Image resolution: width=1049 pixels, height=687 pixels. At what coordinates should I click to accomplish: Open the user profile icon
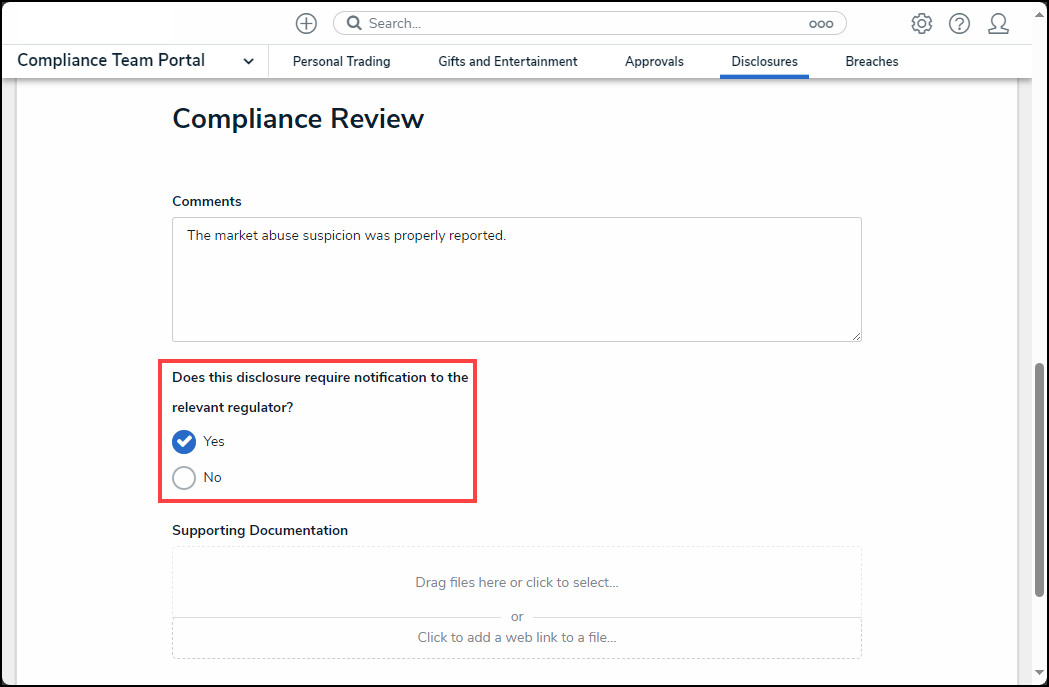coord(998,23)
